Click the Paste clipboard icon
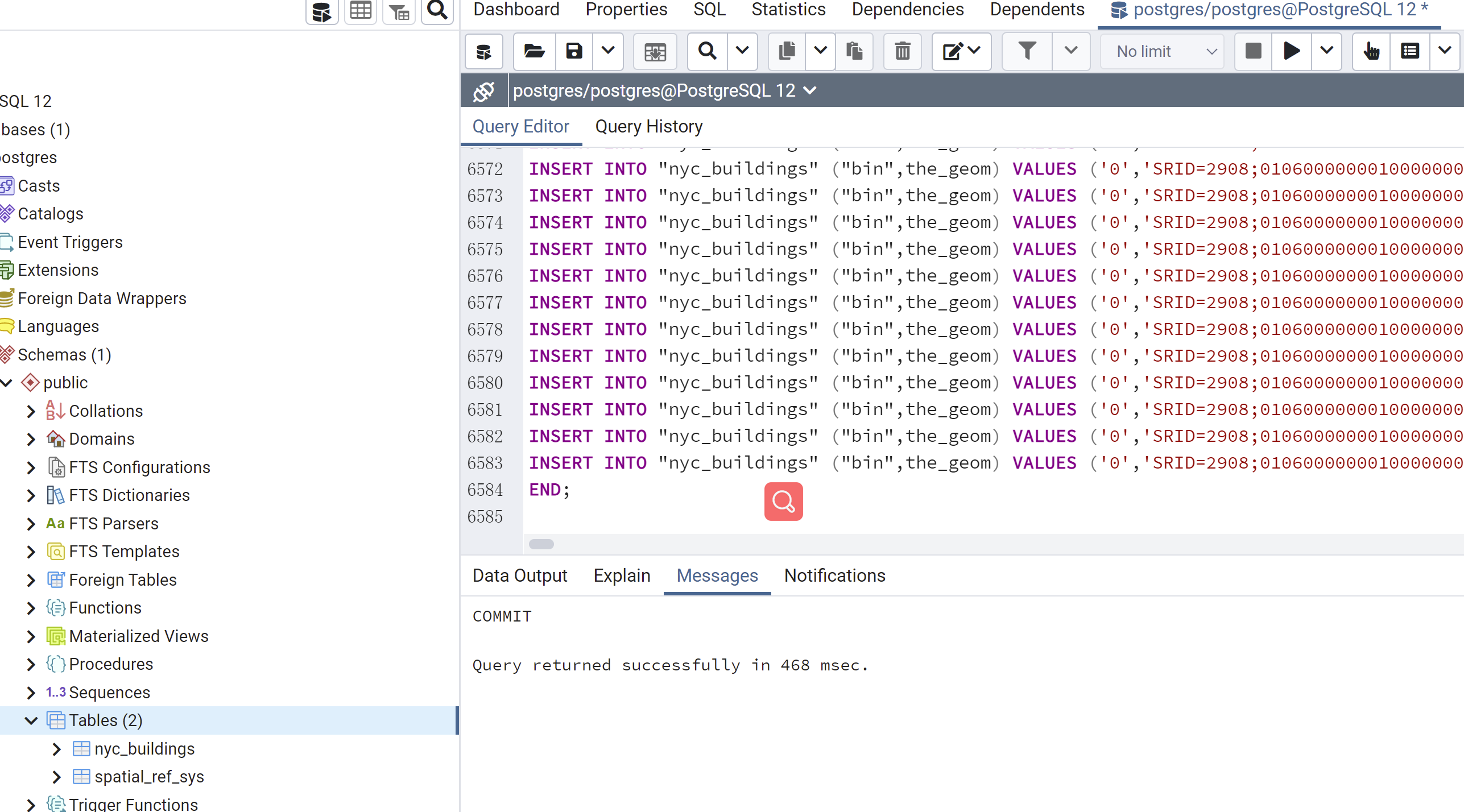The height and width of the screenshot is (812, 1464). click(x=854, y=51)
